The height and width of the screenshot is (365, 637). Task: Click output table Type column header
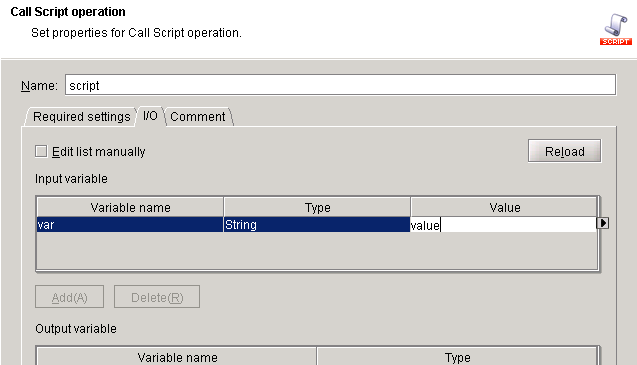tap(457, 356)
